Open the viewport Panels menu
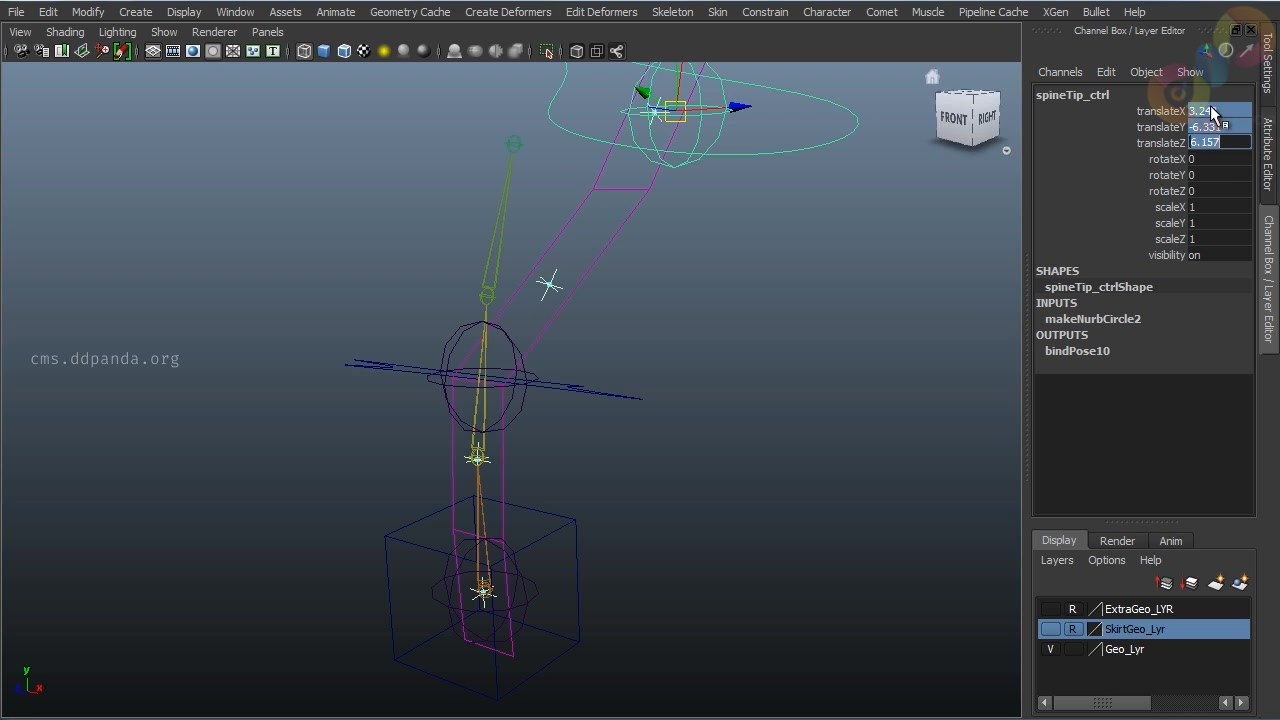Screen dimensions: 1280x720 coord(267,32)
